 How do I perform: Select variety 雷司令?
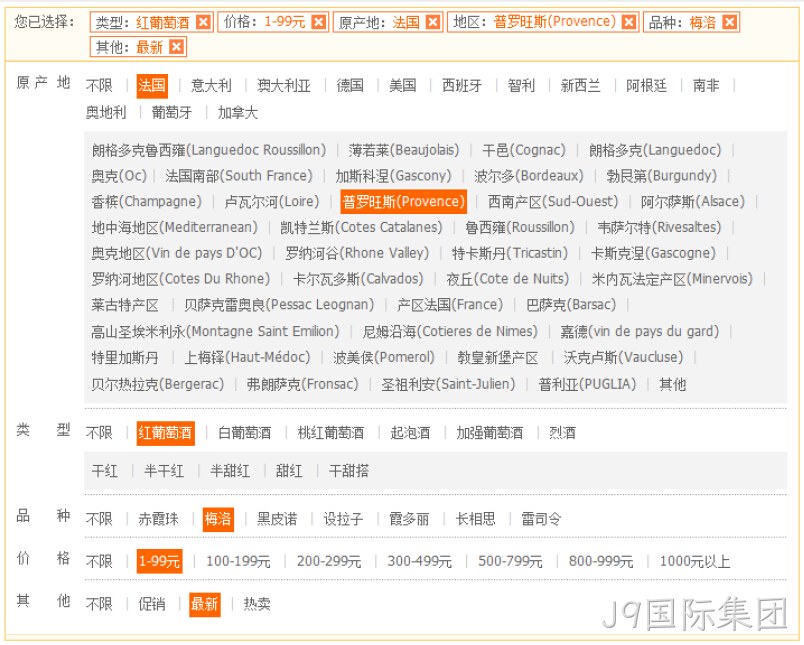point(541,519)
